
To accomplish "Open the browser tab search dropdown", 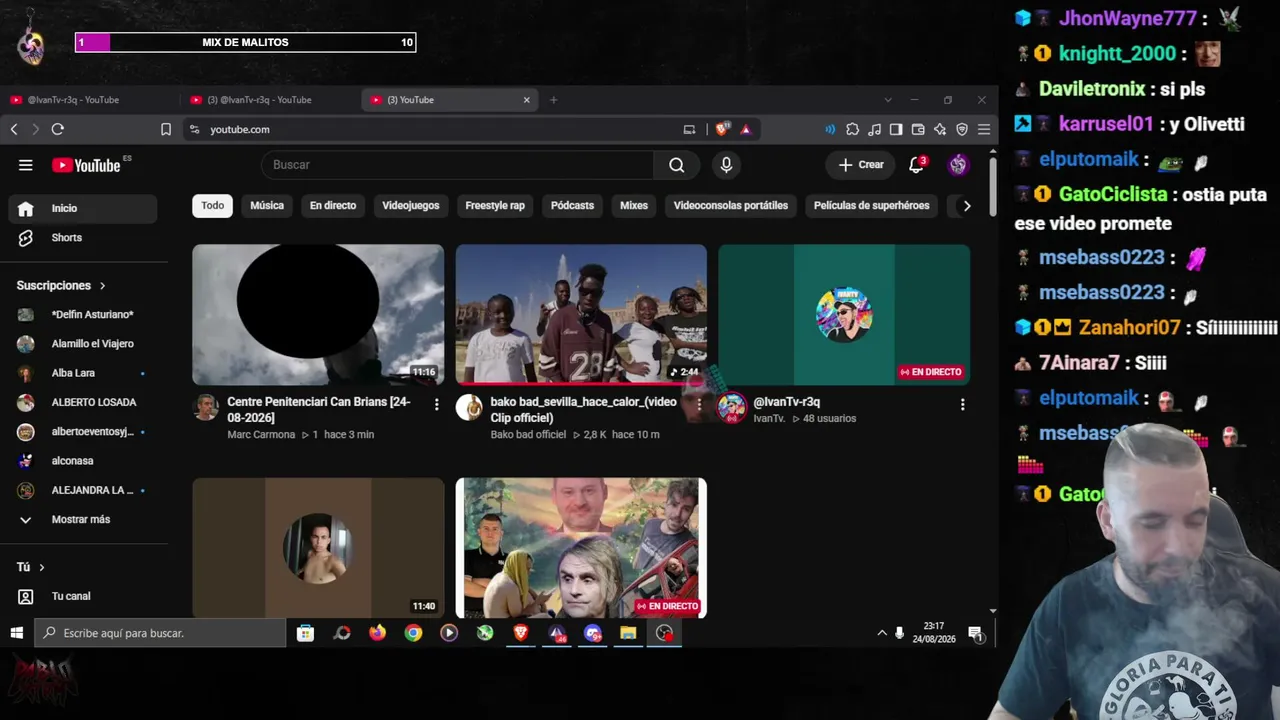I will point(887,100).
